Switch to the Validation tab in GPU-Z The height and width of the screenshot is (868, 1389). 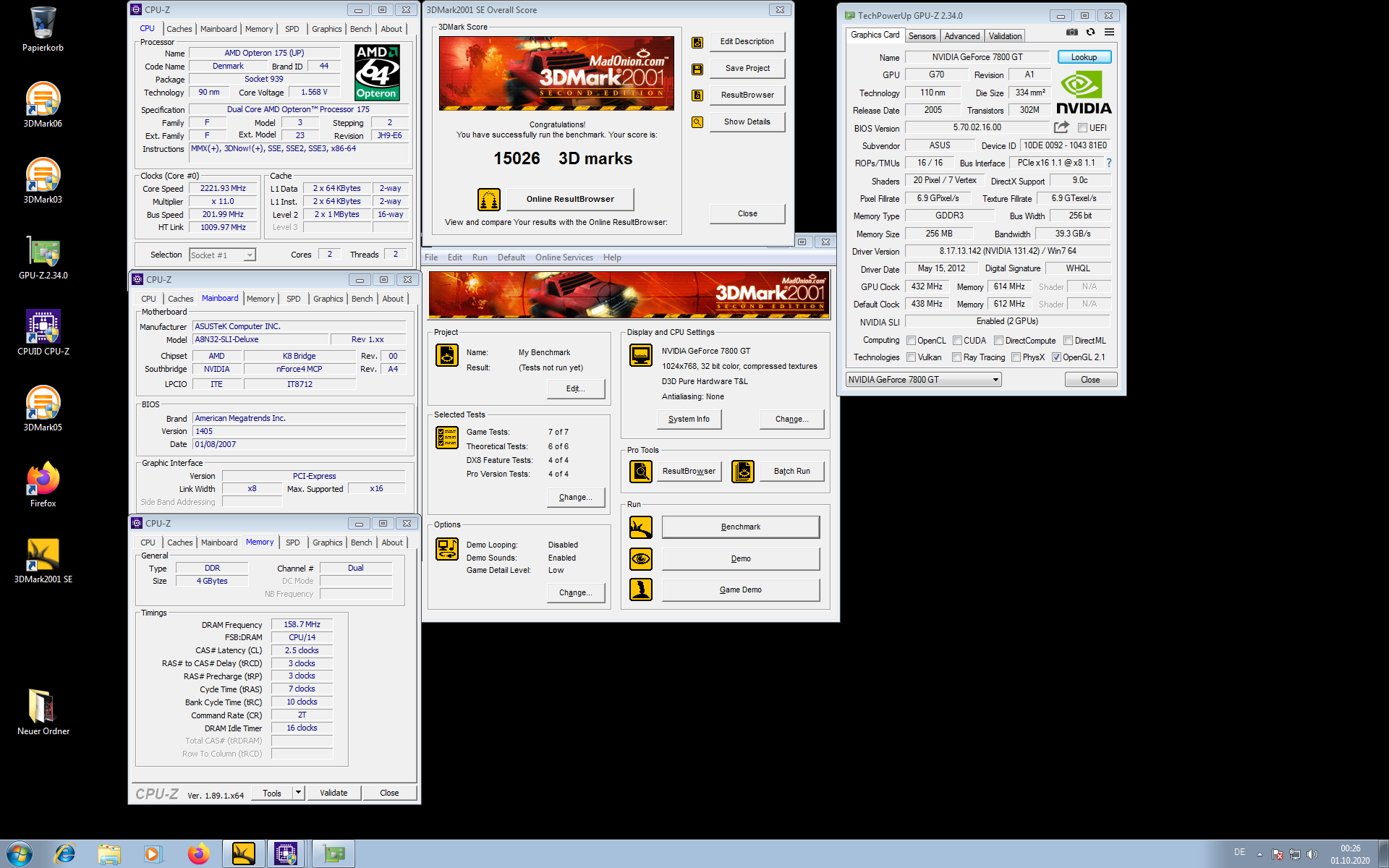[x=1005, y=35]
